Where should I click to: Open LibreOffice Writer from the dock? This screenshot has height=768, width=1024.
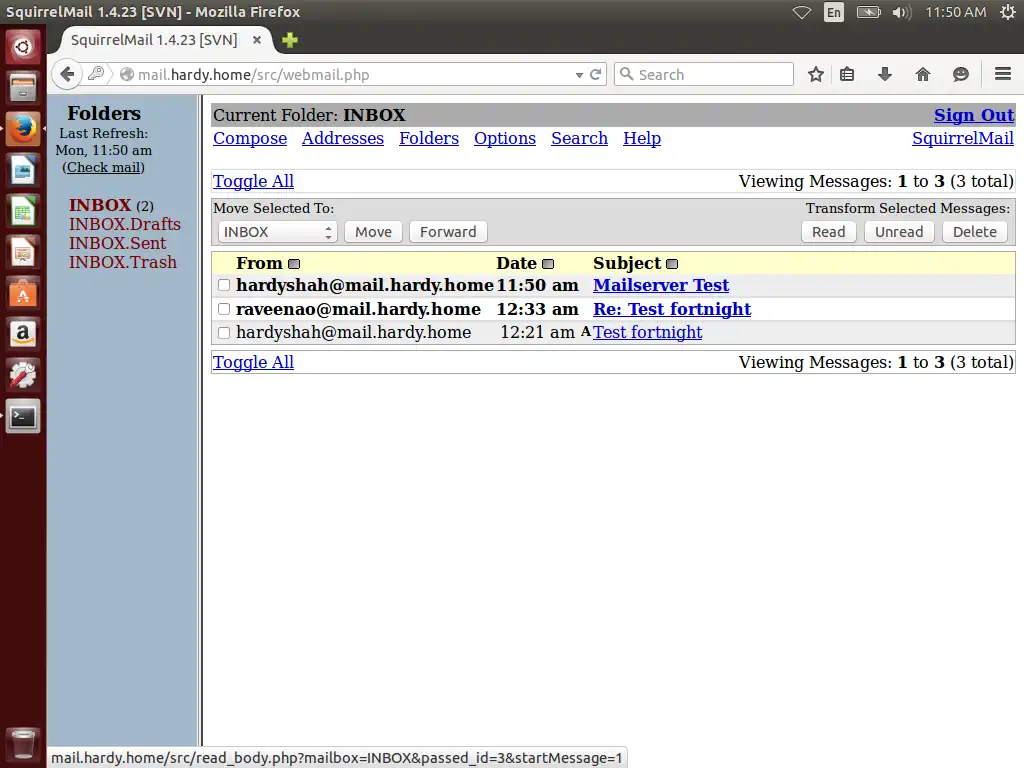(x=22, y=170)
